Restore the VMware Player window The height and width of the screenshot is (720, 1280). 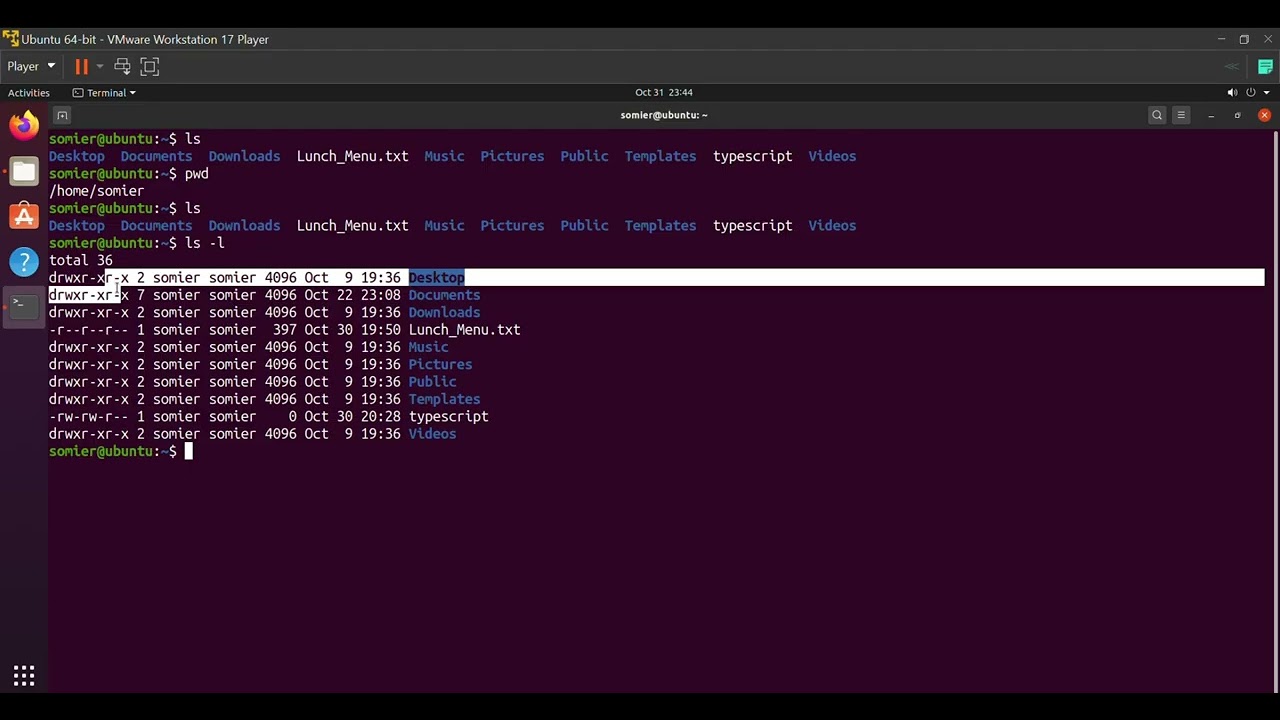pyautogui.click(x=1244, y=39)
